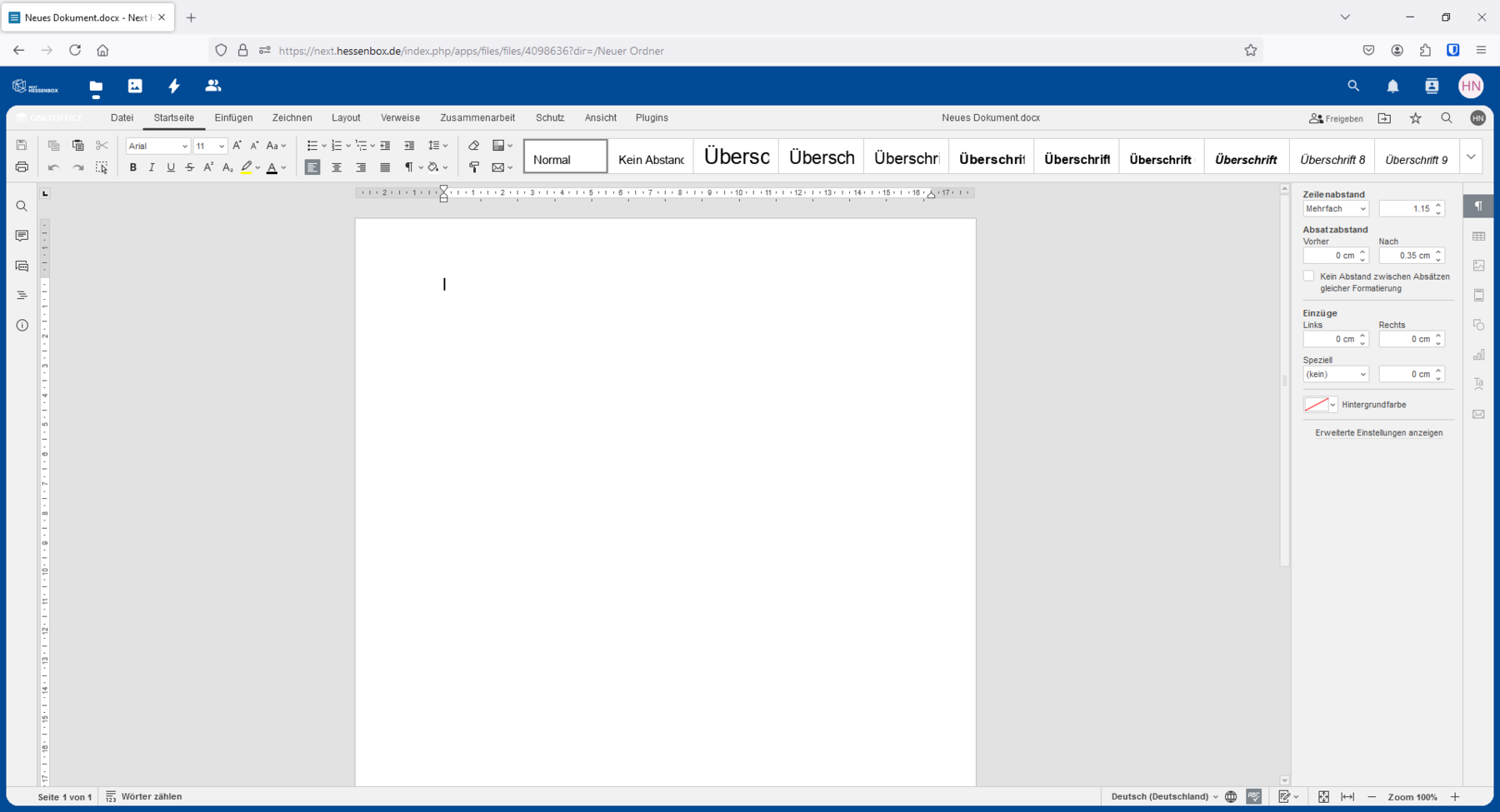Image resolution: width=1500 pixels, height=812 pixels.
Task: Click Erweiterte Einstellungen anzeigen link
Action: point(1378,433)
